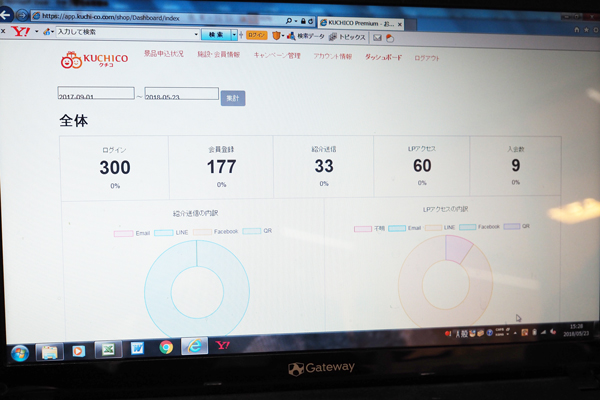Click the round orange icon after envelope
Screen dimensions: 600x400
390,38
